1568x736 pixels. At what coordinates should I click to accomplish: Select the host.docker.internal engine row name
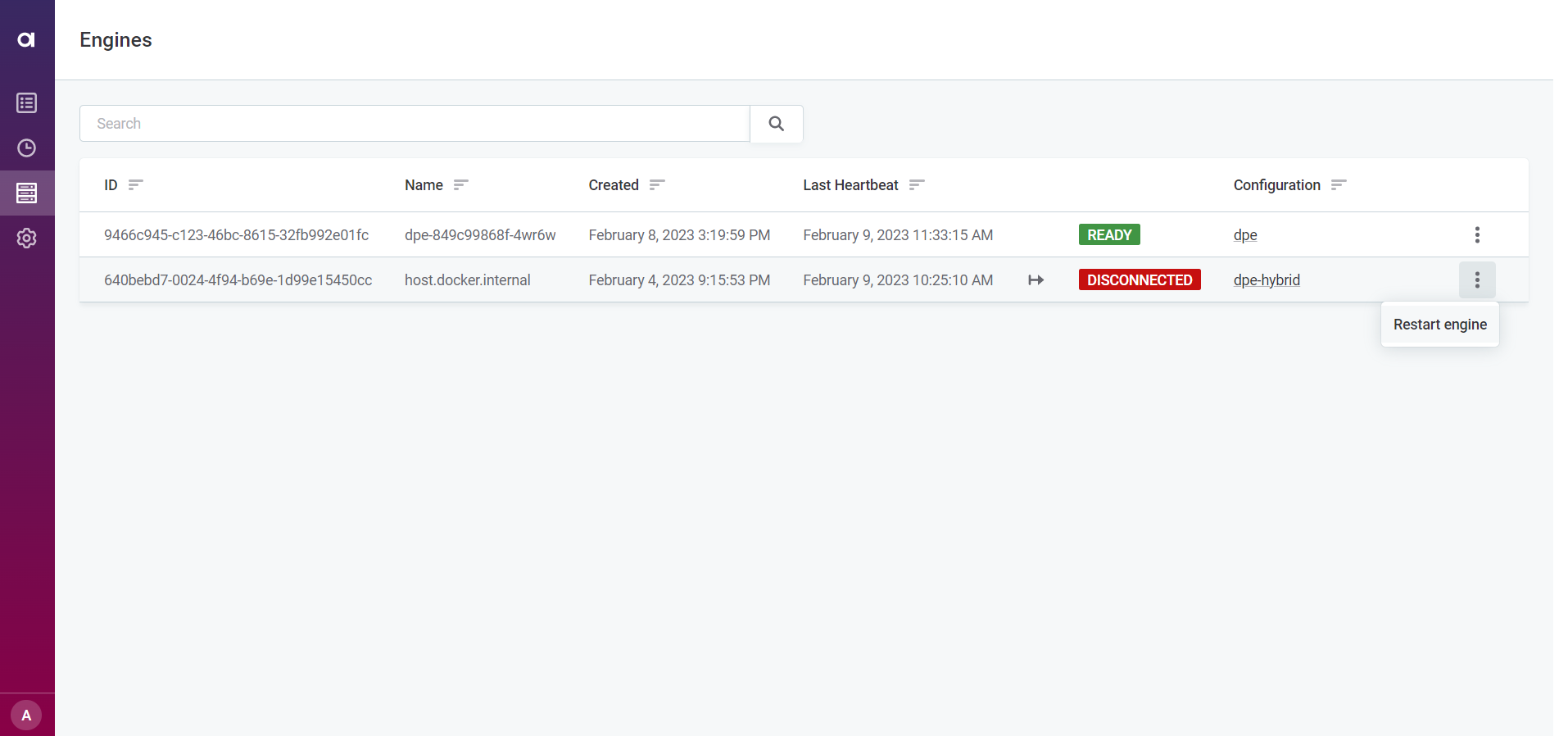[x=467, y=280]
